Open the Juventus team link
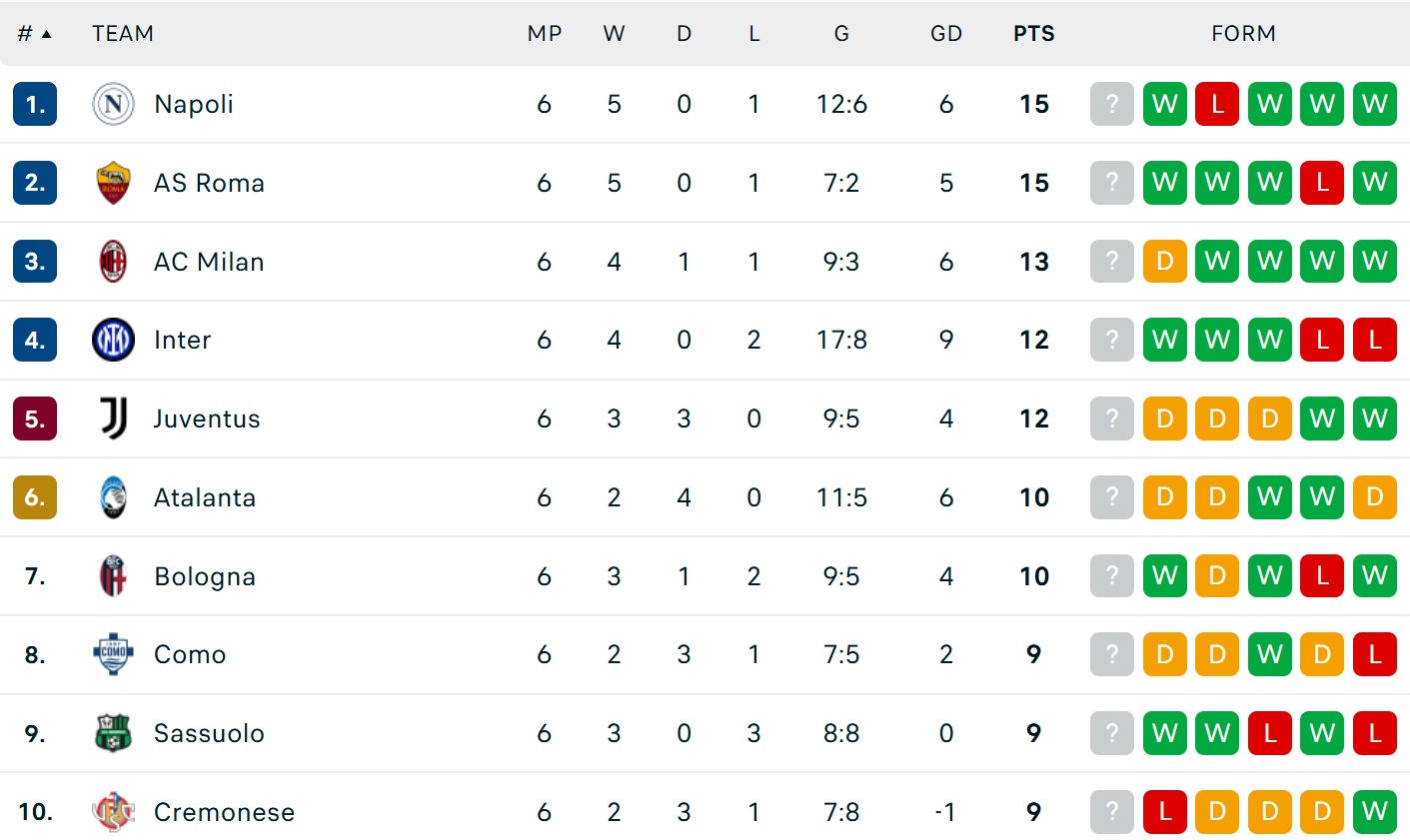 (x=207, y=419)
